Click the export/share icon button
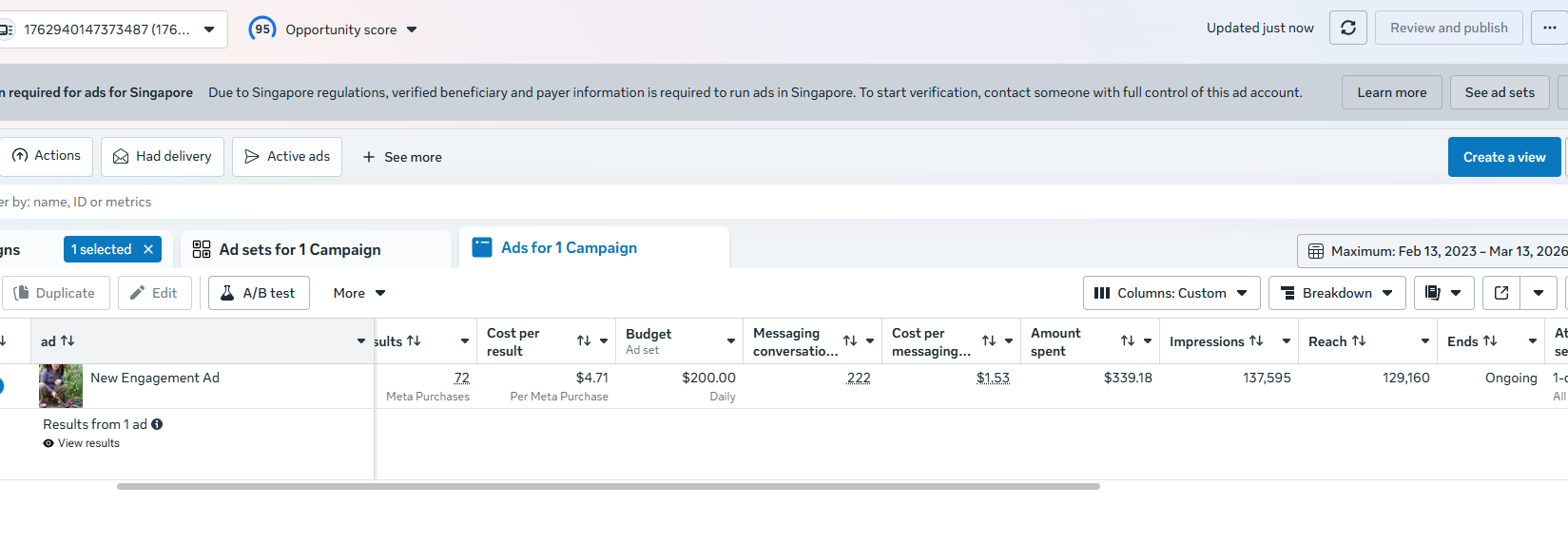Image resolution: width=1568 pixels, height=544 pixels. coord(1501,293)
